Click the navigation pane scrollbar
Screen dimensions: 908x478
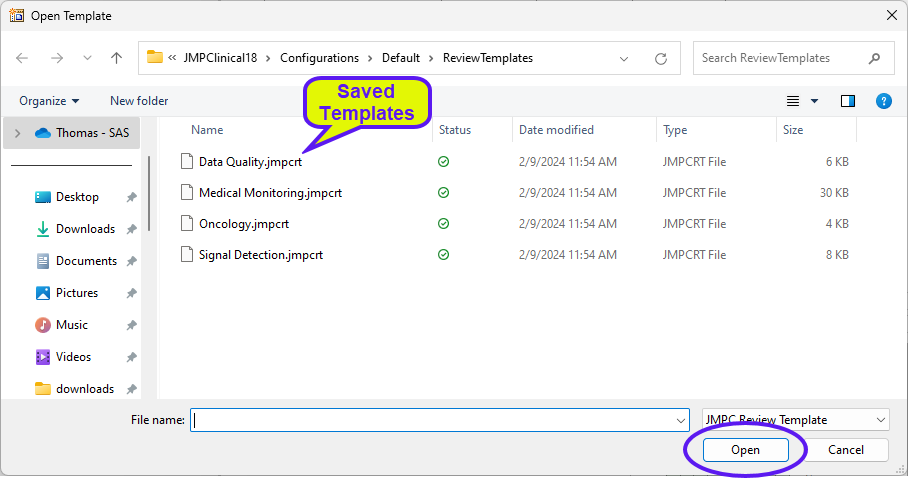149,194
